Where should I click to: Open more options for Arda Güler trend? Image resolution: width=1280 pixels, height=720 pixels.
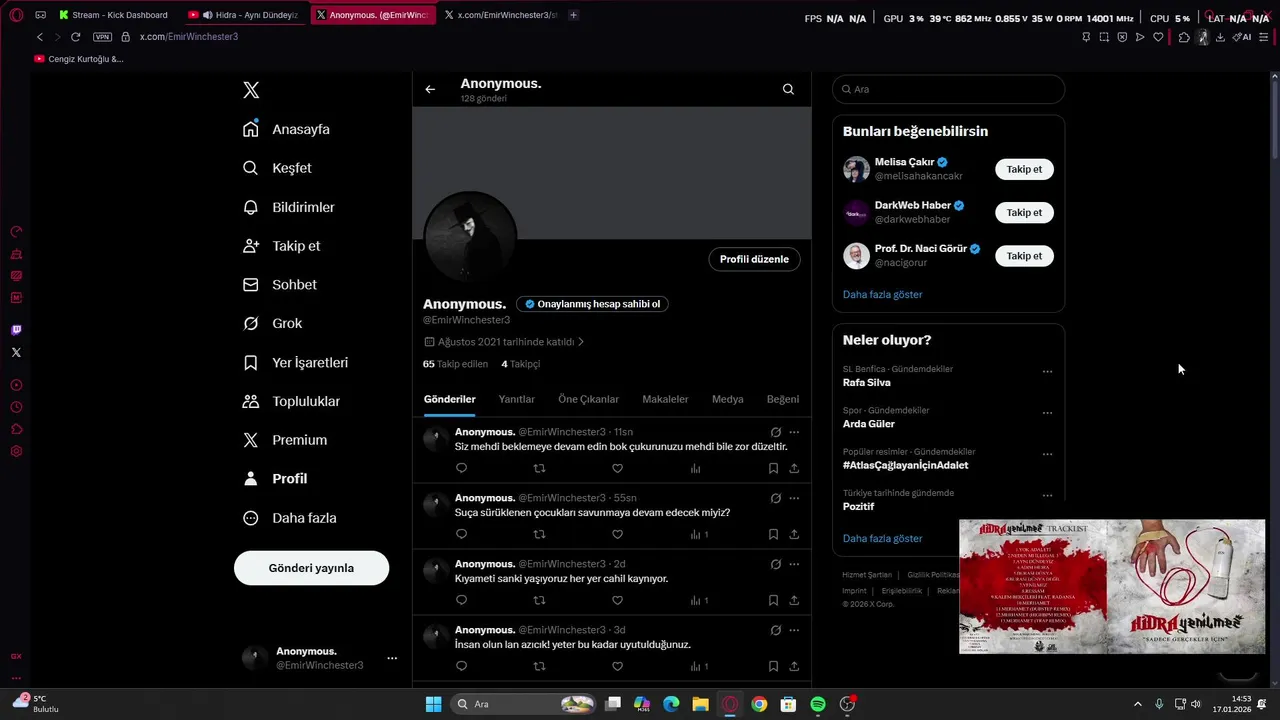click(x=1047, y=412)
